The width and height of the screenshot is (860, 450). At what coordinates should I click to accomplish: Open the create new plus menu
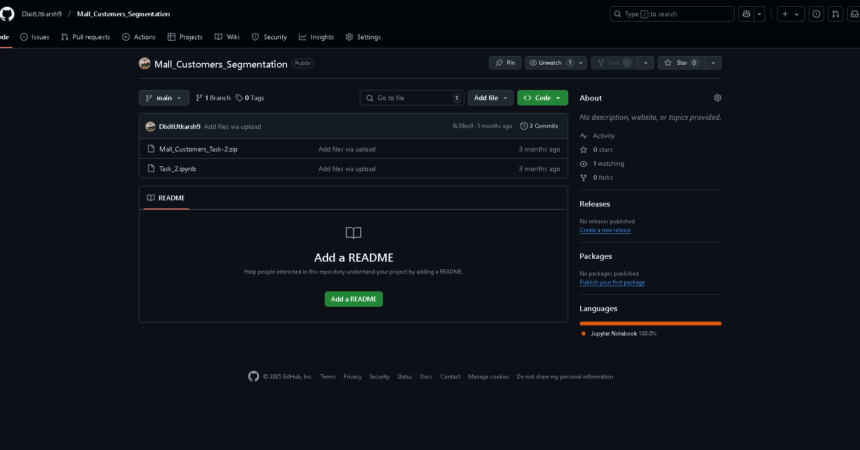[790, 14]
